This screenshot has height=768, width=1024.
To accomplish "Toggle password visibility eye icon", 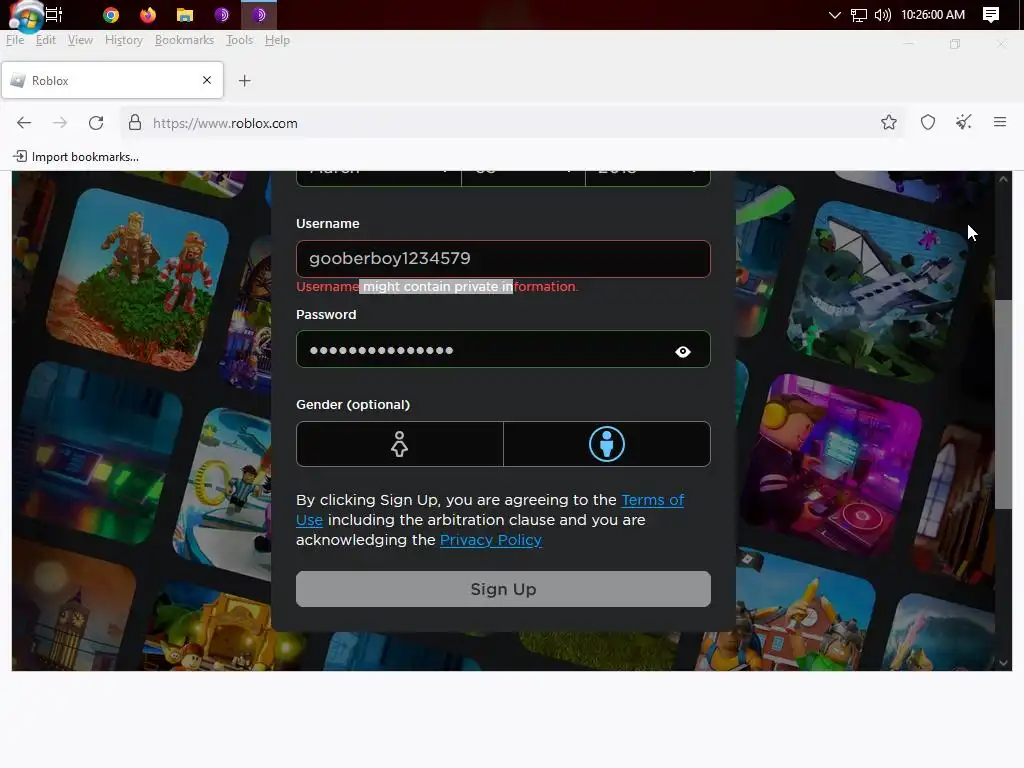I will pyautogui.click(x=683, y=351).
